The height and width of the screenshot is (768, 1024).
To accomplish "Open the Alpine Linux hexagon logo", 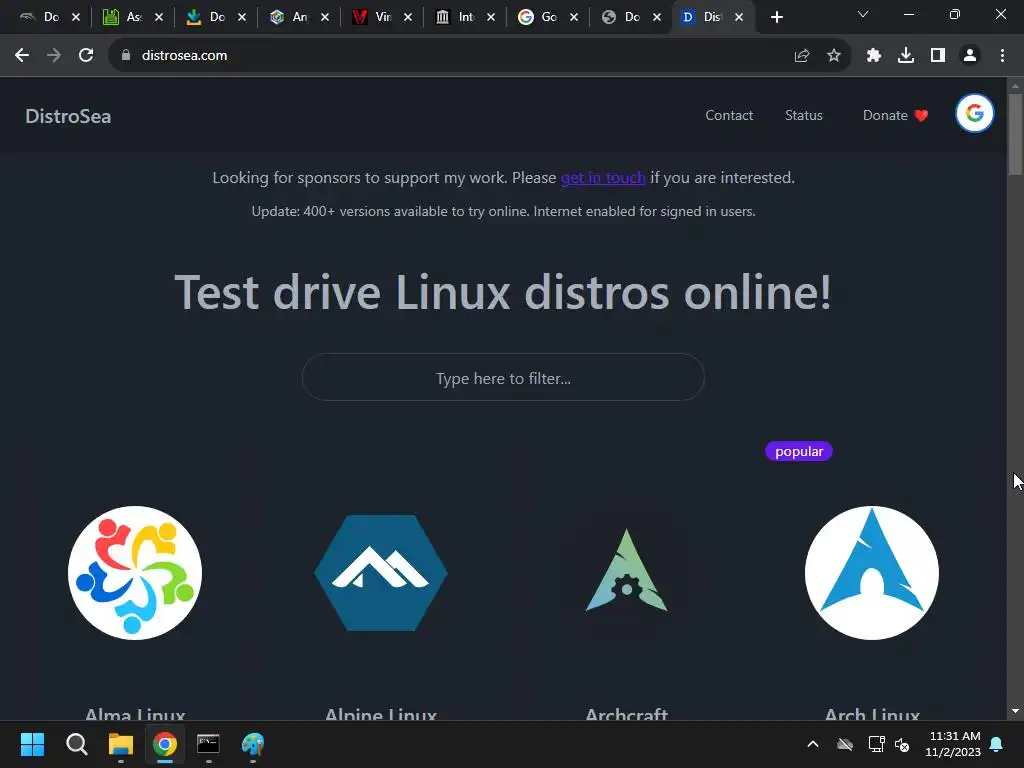I will click(381, 573).
